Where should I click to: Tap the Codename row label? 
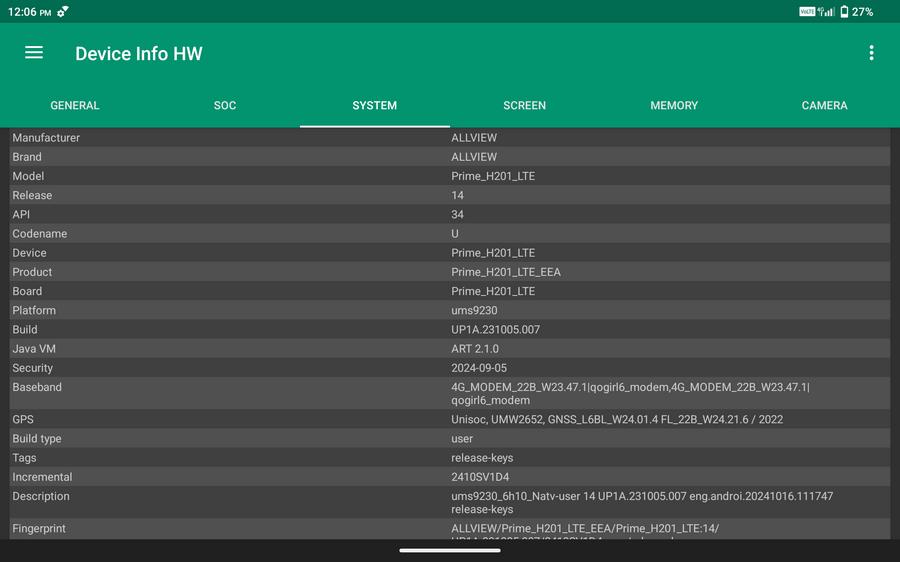click(x=40, y=234)
